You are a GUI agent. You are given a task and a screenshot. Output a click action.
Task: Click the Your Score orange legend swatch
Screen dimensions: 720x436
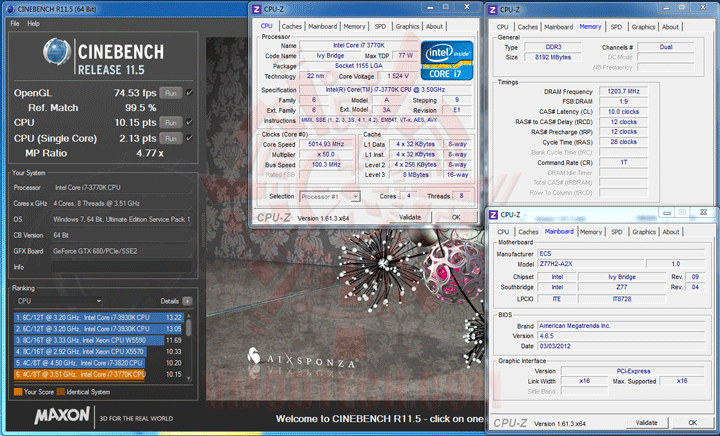pos(18,392)
